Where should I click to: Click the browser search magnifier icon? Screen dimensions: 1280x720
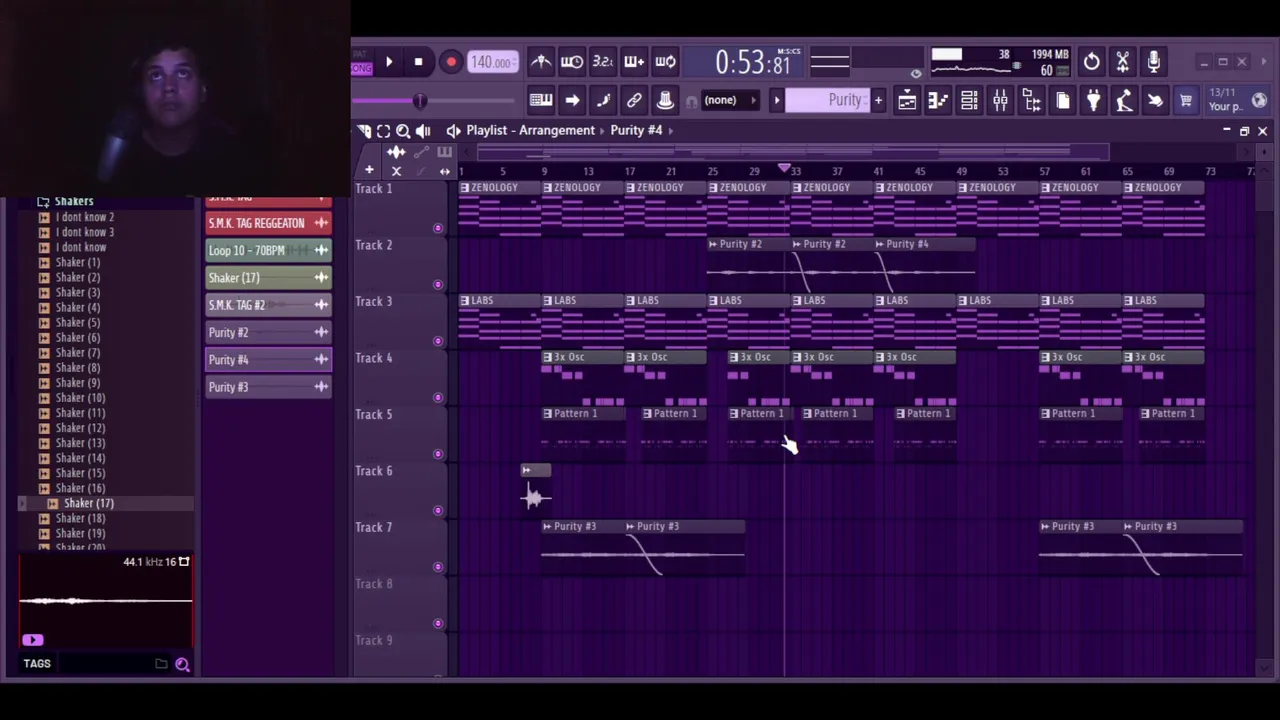183,664
